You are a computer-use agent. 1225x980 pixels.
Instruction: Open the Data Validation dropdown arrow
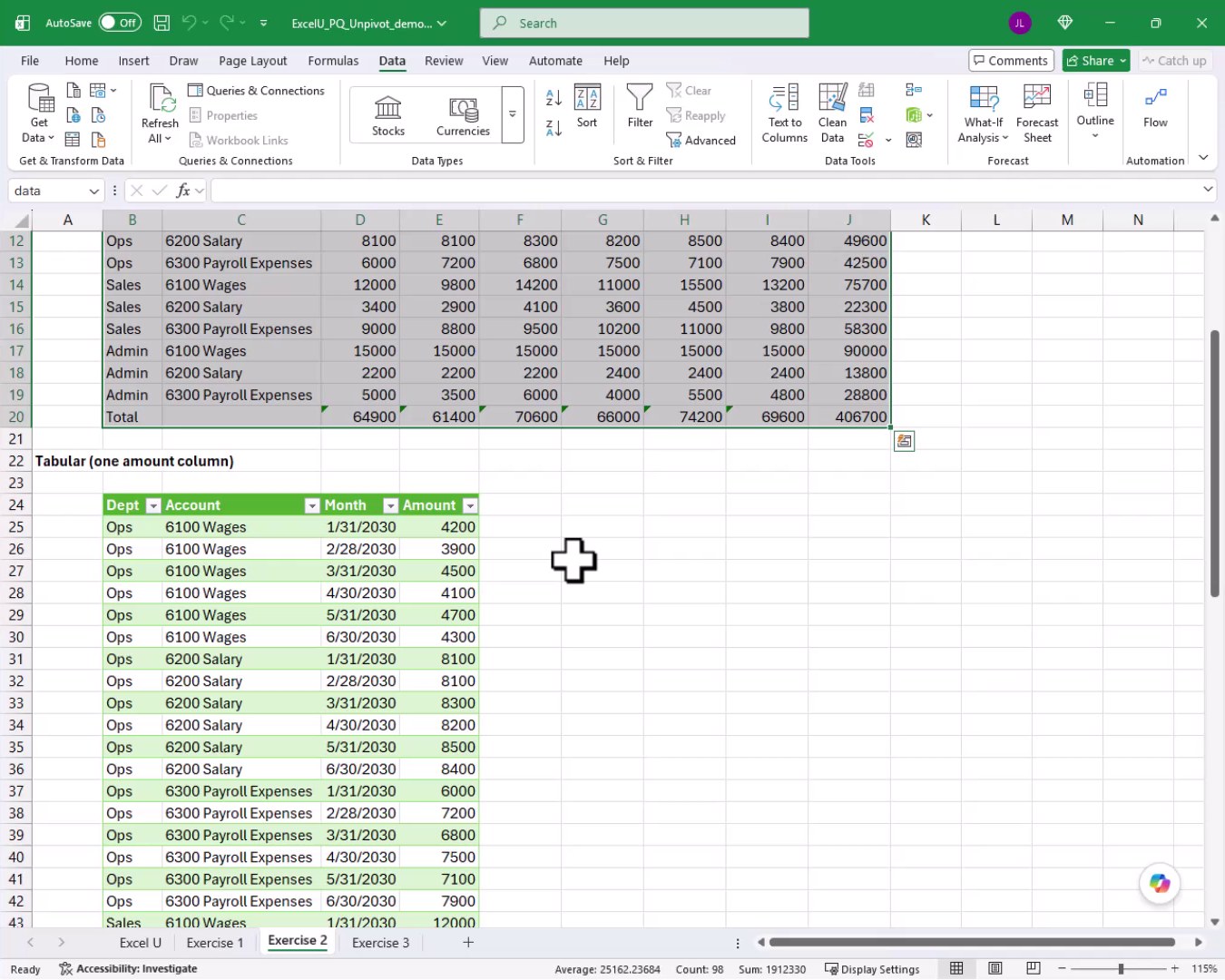pos(888,140)
